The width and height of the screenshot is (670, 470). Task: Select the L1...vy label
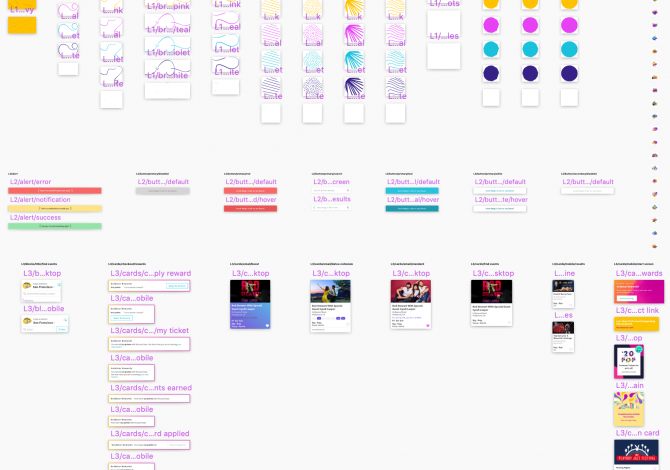click(x=22, y=9)
